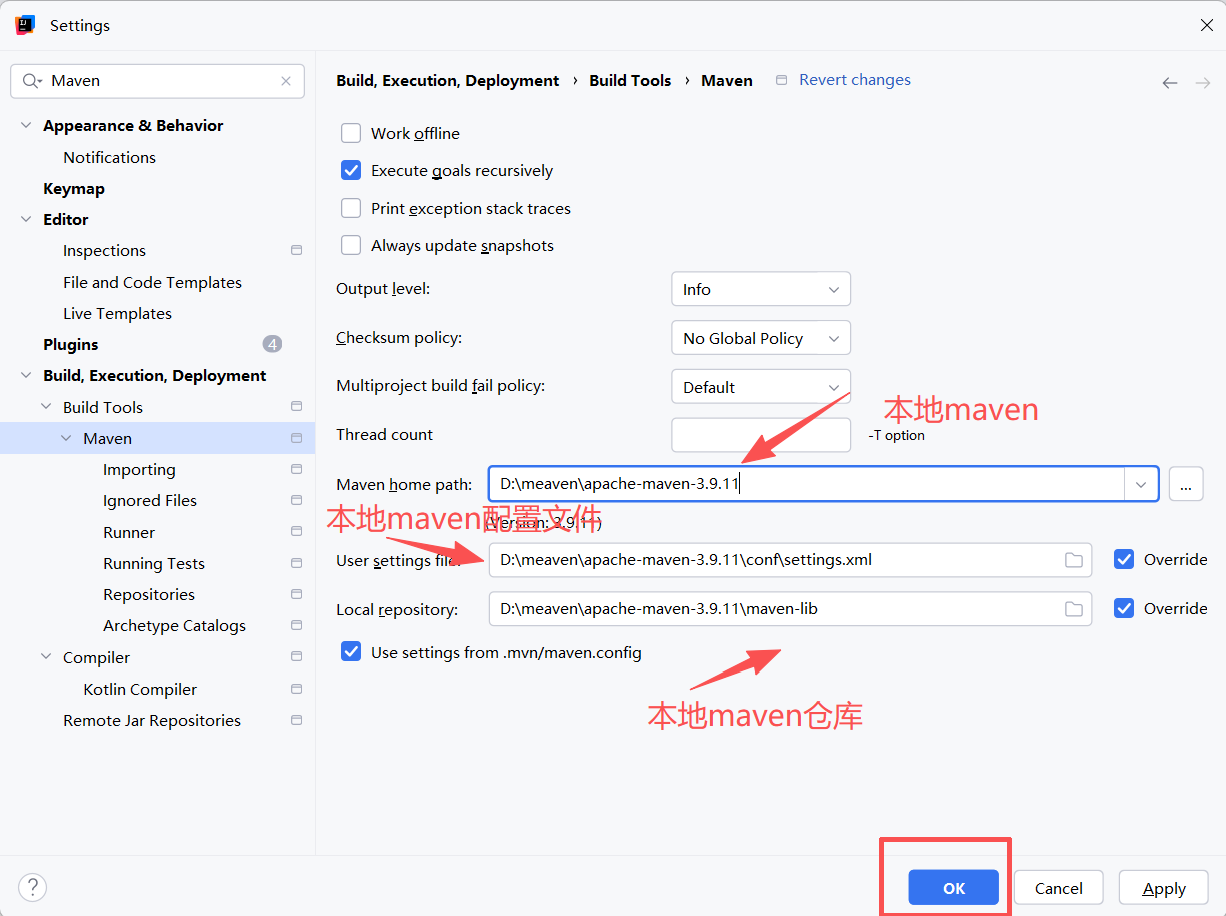Image resolution: width=1226 pixels, height=916 pixels.
Task: Select Importing under Maven
Action: 139,469
